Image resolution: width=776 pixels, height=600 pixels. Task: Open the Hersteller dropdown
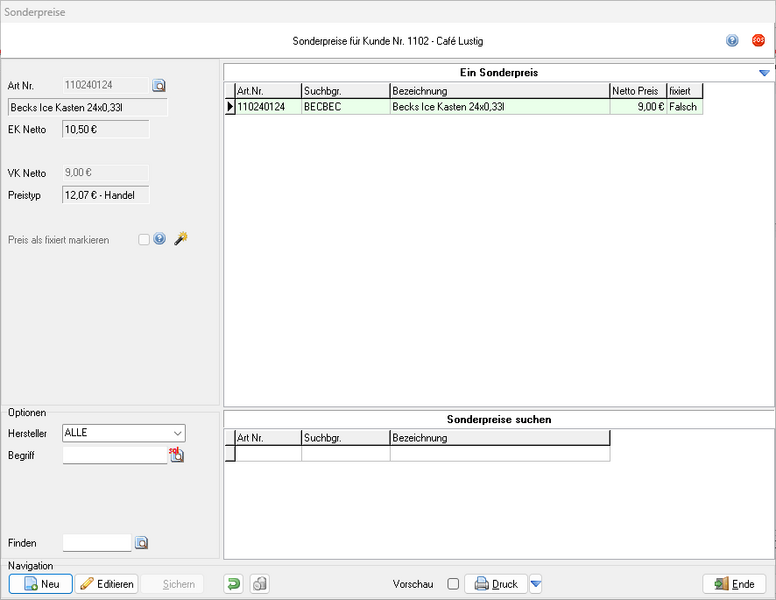177,433
